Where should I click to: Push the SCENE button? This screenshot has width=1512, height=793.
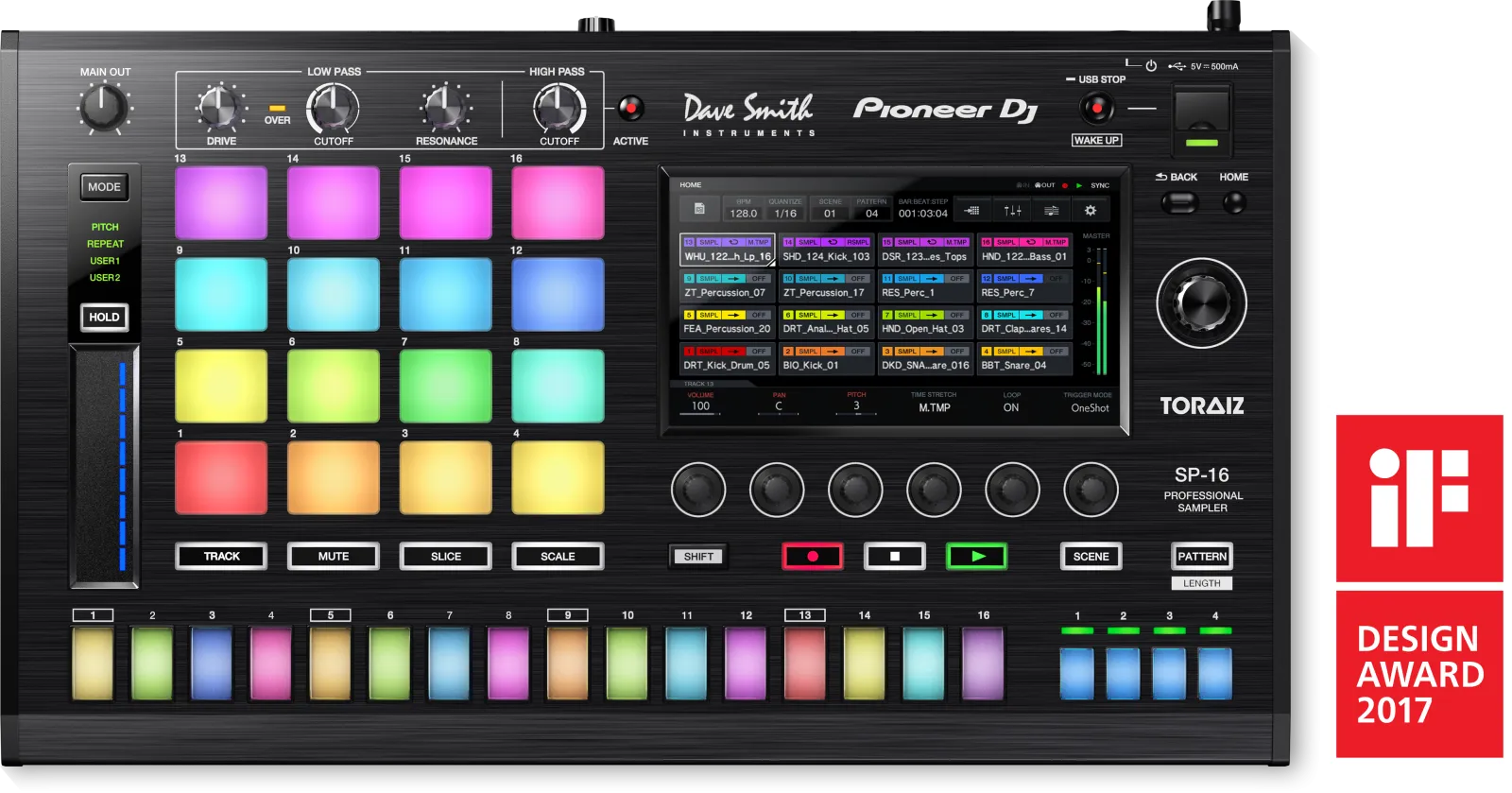(x=1091, y=557)
